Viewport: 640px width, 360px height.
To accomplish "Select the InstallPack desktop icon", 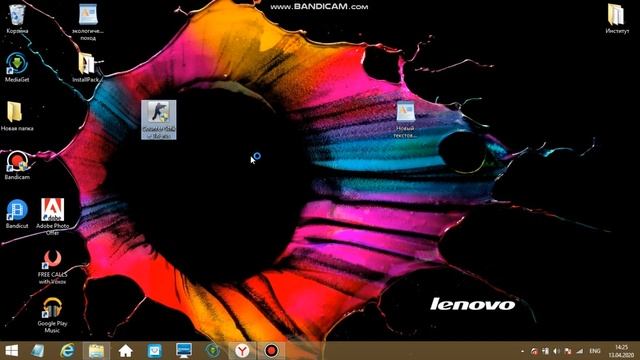I will [87, 67].
